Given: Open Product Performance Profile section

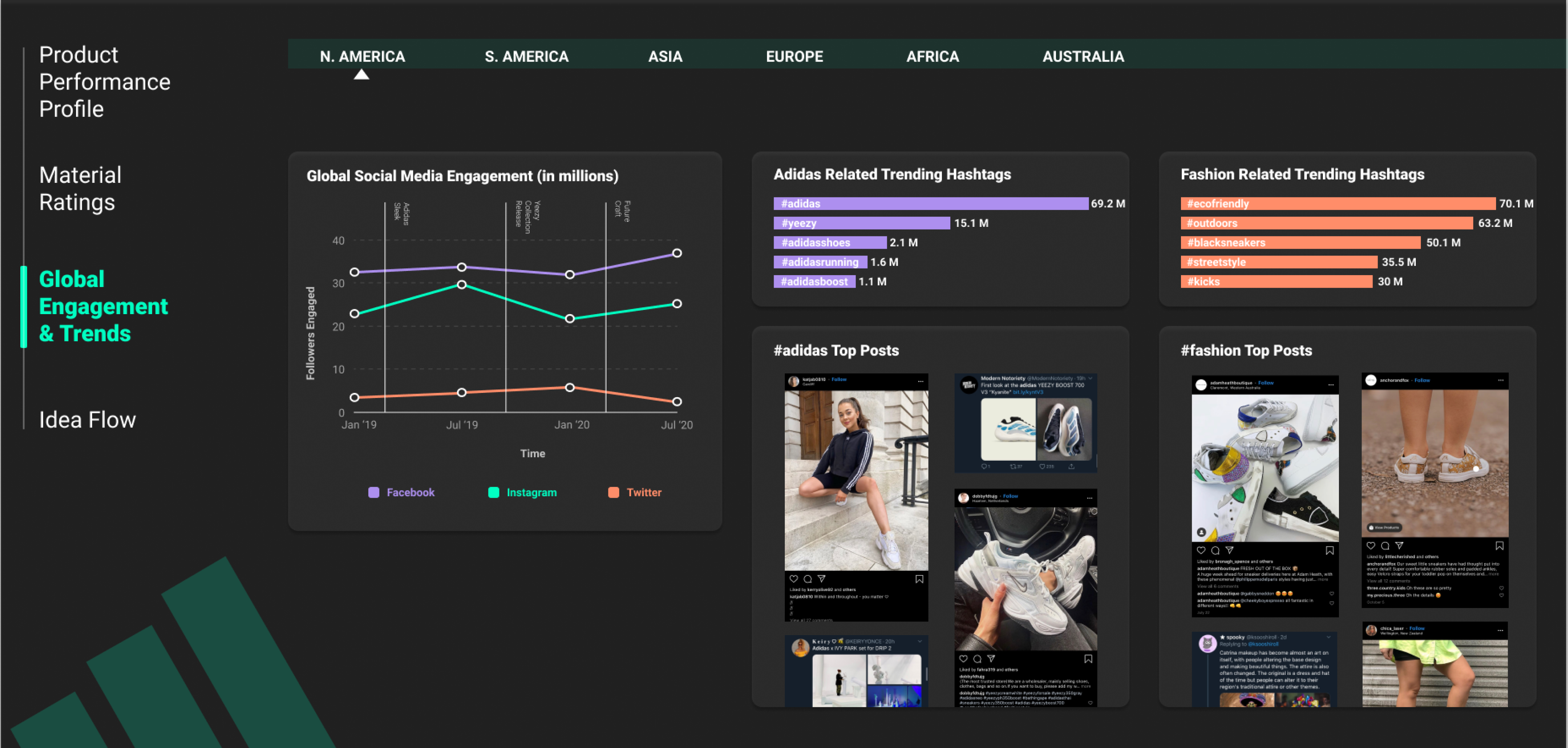Looking at the screenshot, I should click(x=105, y=81).
